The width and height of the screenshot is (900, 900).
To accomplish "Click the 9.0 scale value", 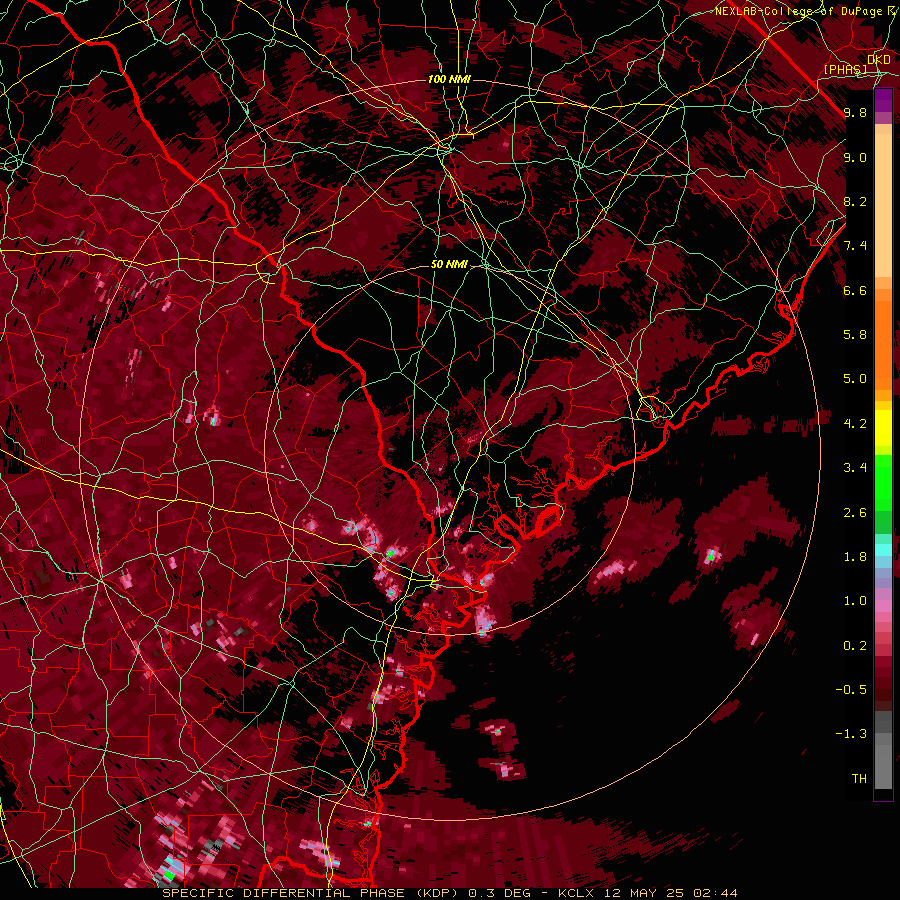I will [x=855, y=157].
